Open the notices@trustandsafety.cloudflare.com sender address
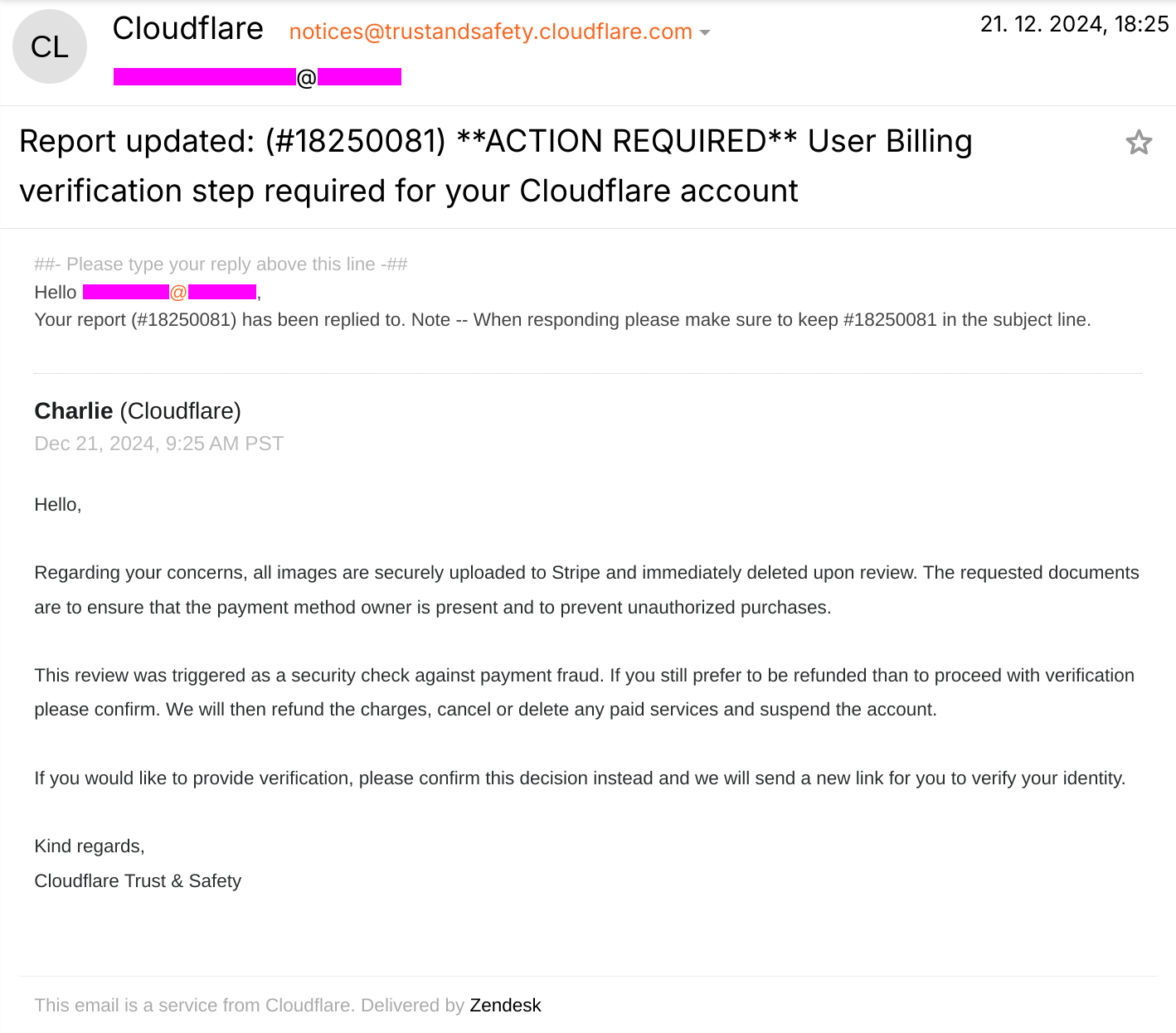 point(490,32)
